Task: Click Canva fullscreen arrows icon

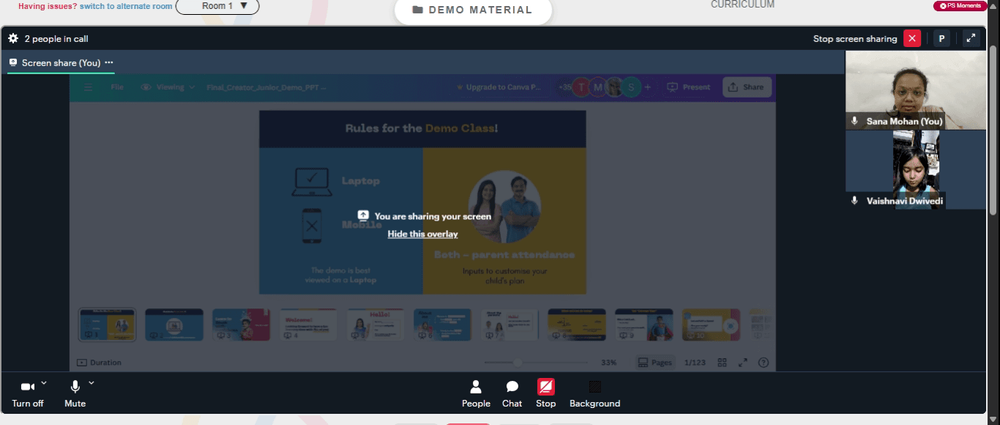Action: point(742,362)
